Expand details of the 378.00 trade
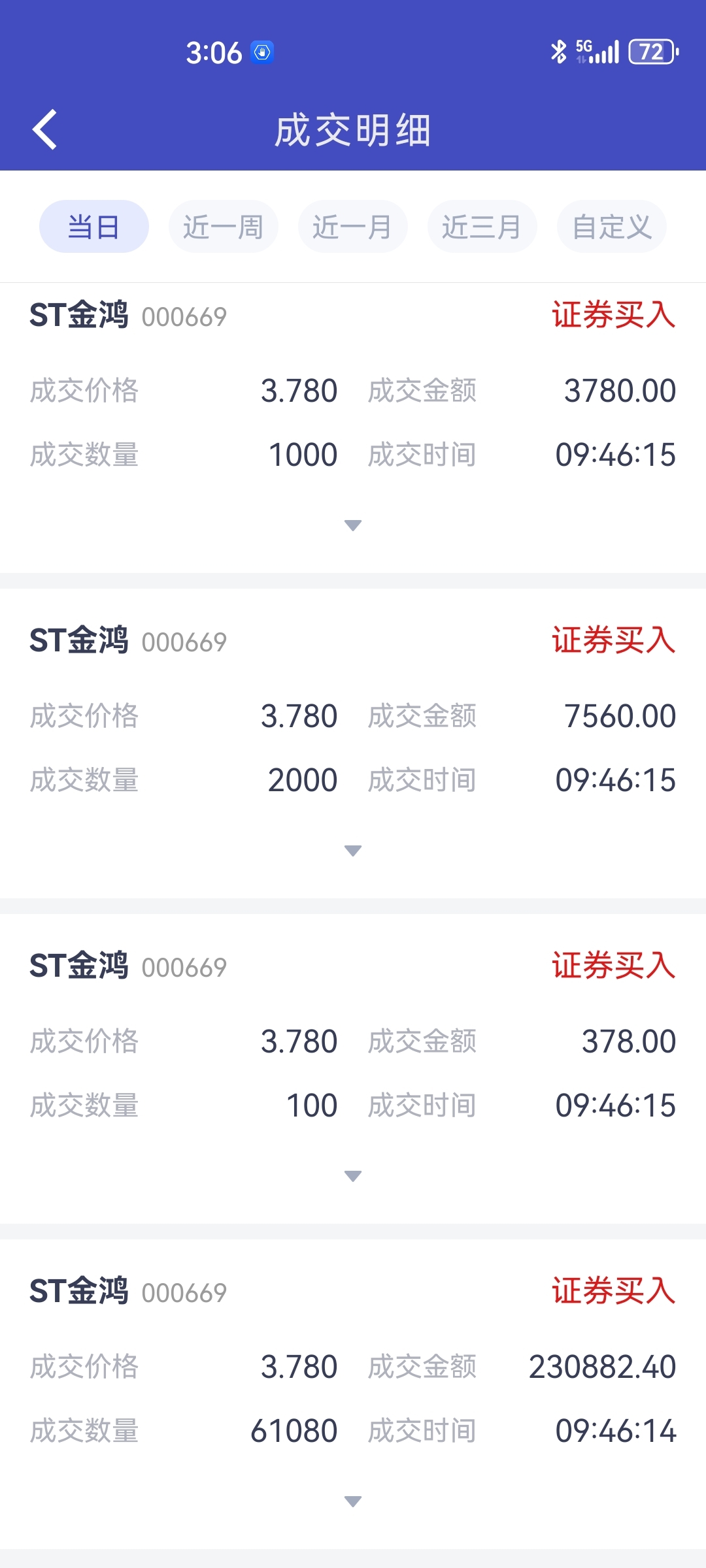The height and width of the screenshot is (1568, 706). click(x=353, y=1176)
